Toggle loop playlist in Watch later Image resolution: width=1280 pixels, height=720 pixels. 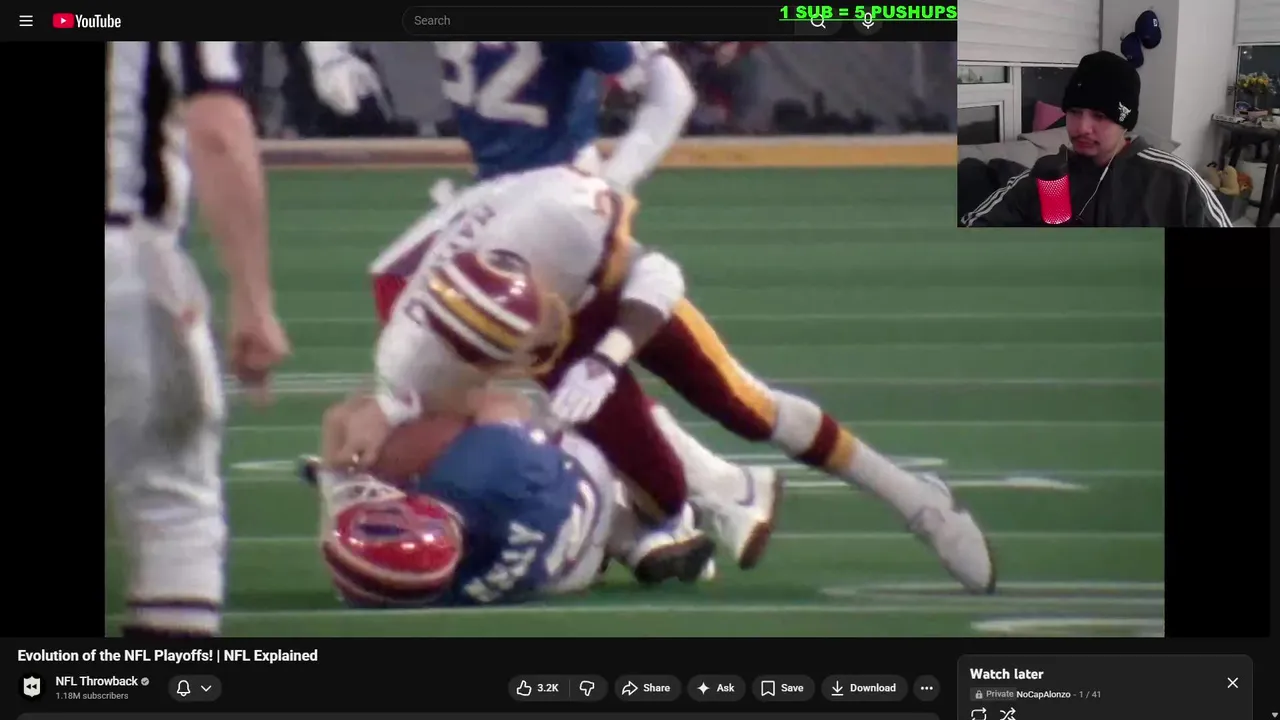[979, 713]
